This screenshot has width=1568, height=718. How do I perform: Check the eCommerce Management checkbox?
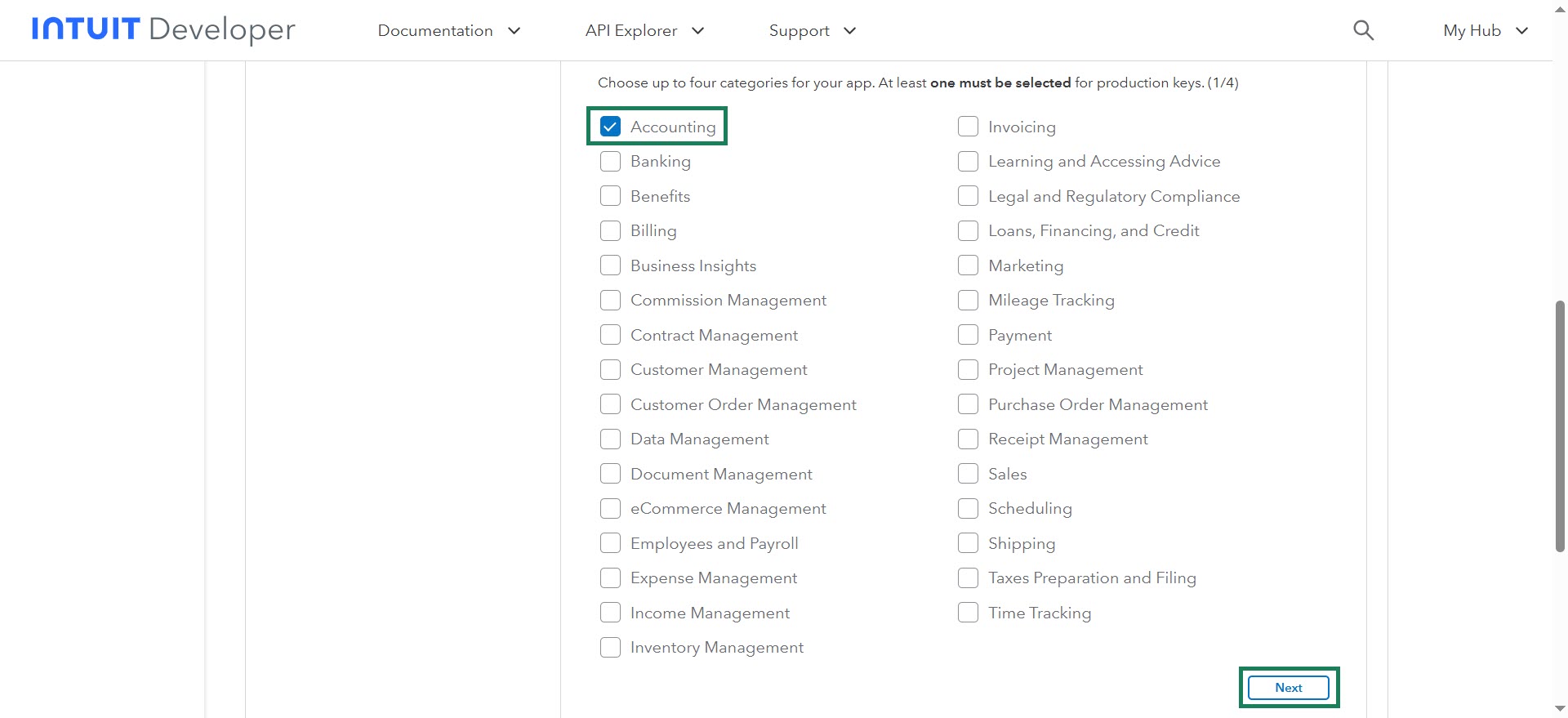point(610,509)
